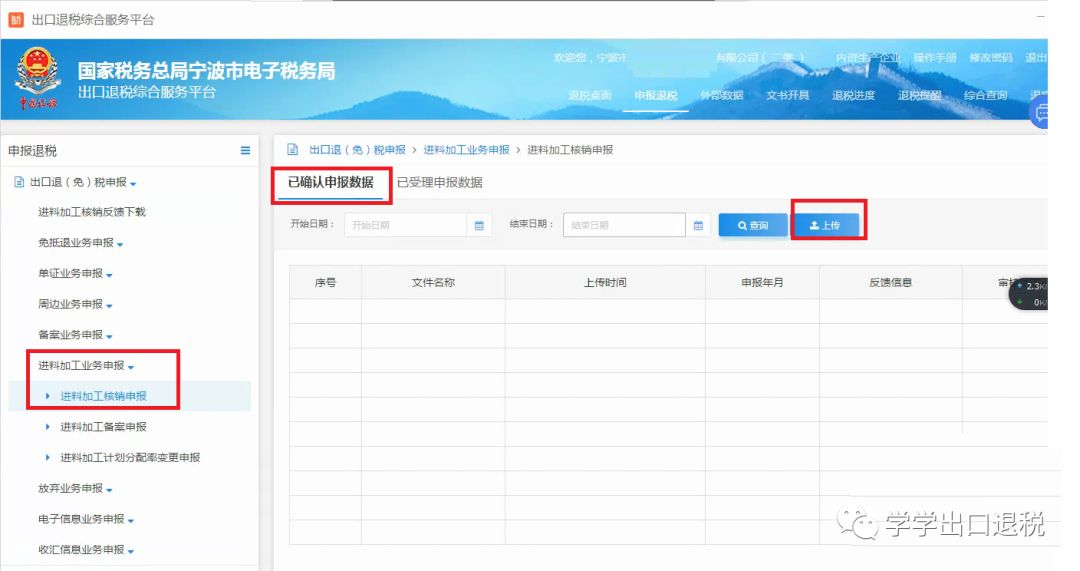Select 进料加工计划分配率变更申报 in the sidebar
This screenshot has height=571, width=1080.
click(130, 457)
